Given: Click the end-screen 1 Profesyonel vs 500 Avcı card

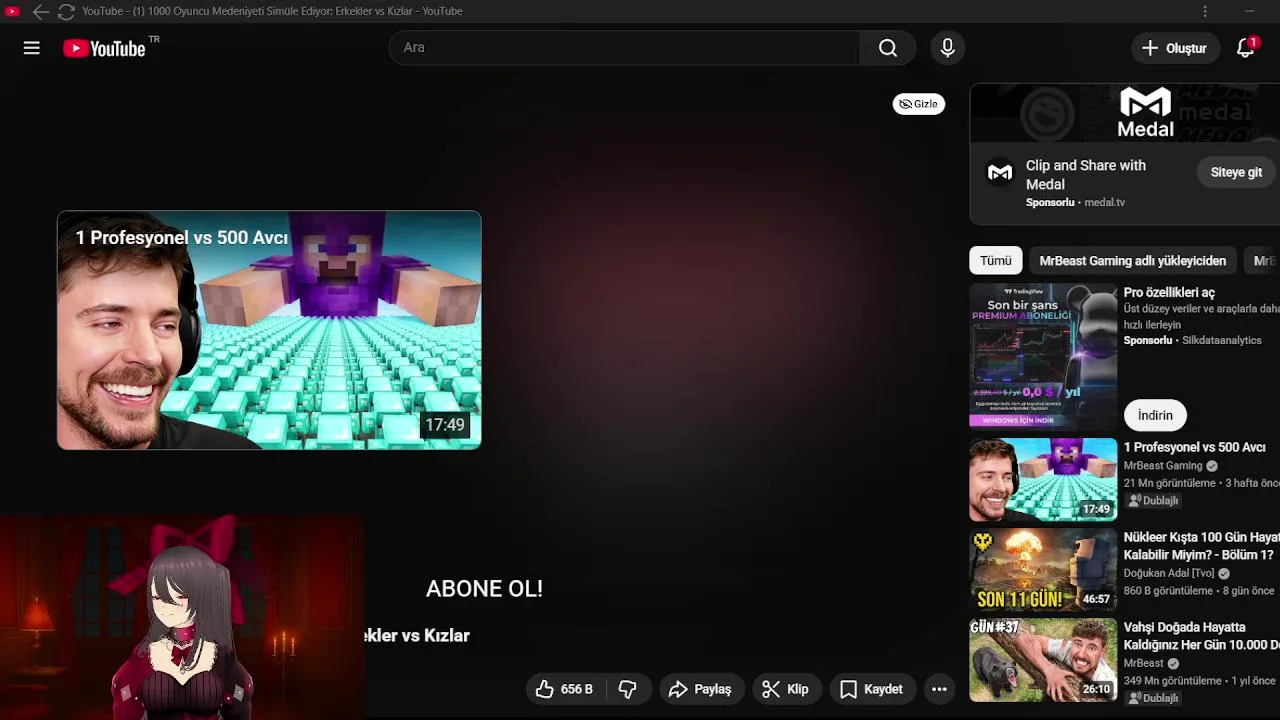Looking at the screenshot, I should click(269, 330).
